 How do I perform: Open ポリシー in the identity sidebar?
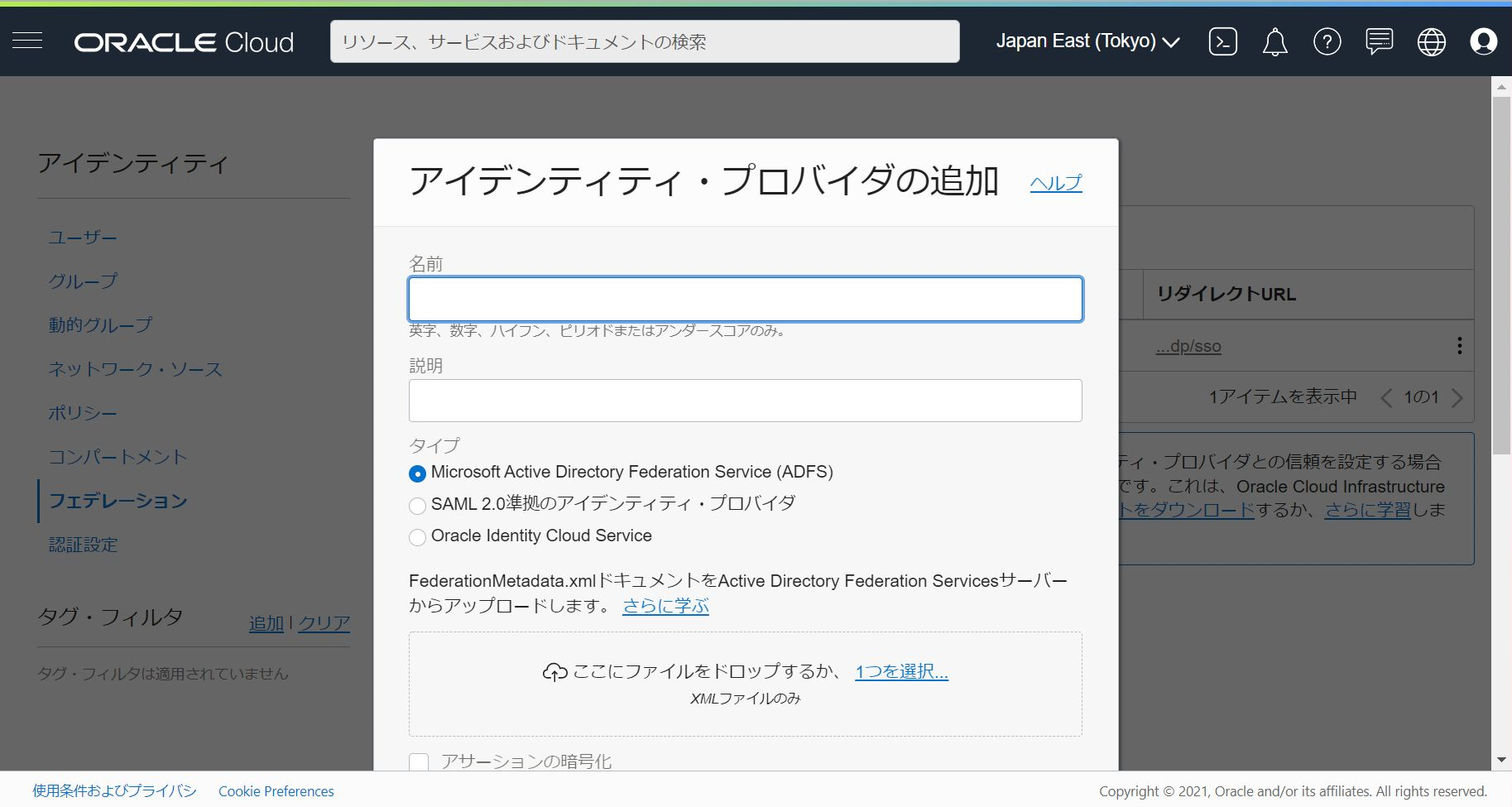[83, 413]
